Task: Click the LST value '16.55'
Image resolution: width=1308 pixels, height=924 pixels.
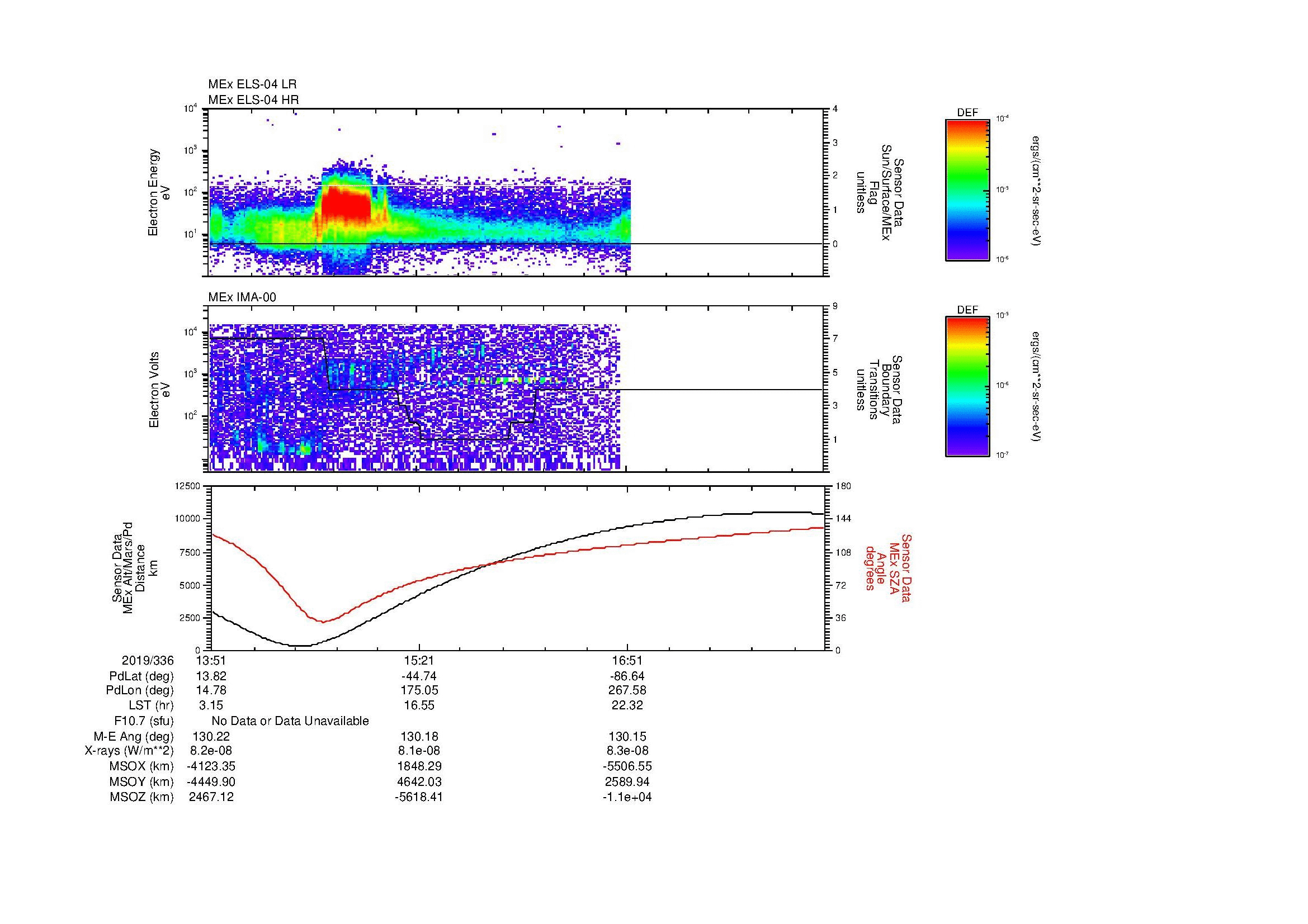Action: click(x=419, y=705)
